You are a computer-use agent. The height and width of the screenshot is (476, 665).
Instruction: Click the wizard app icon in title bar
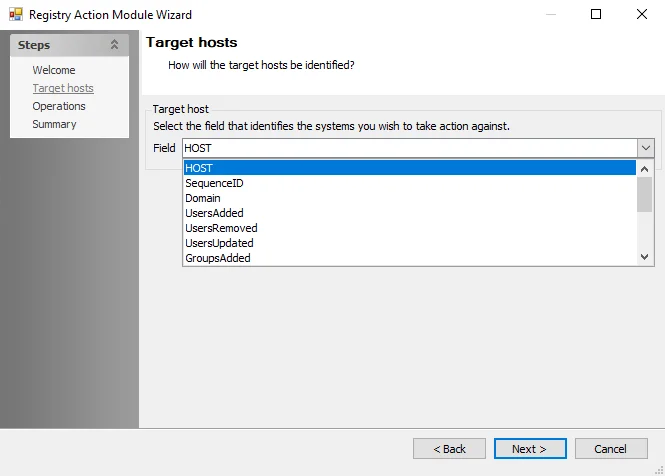[16, 14]
